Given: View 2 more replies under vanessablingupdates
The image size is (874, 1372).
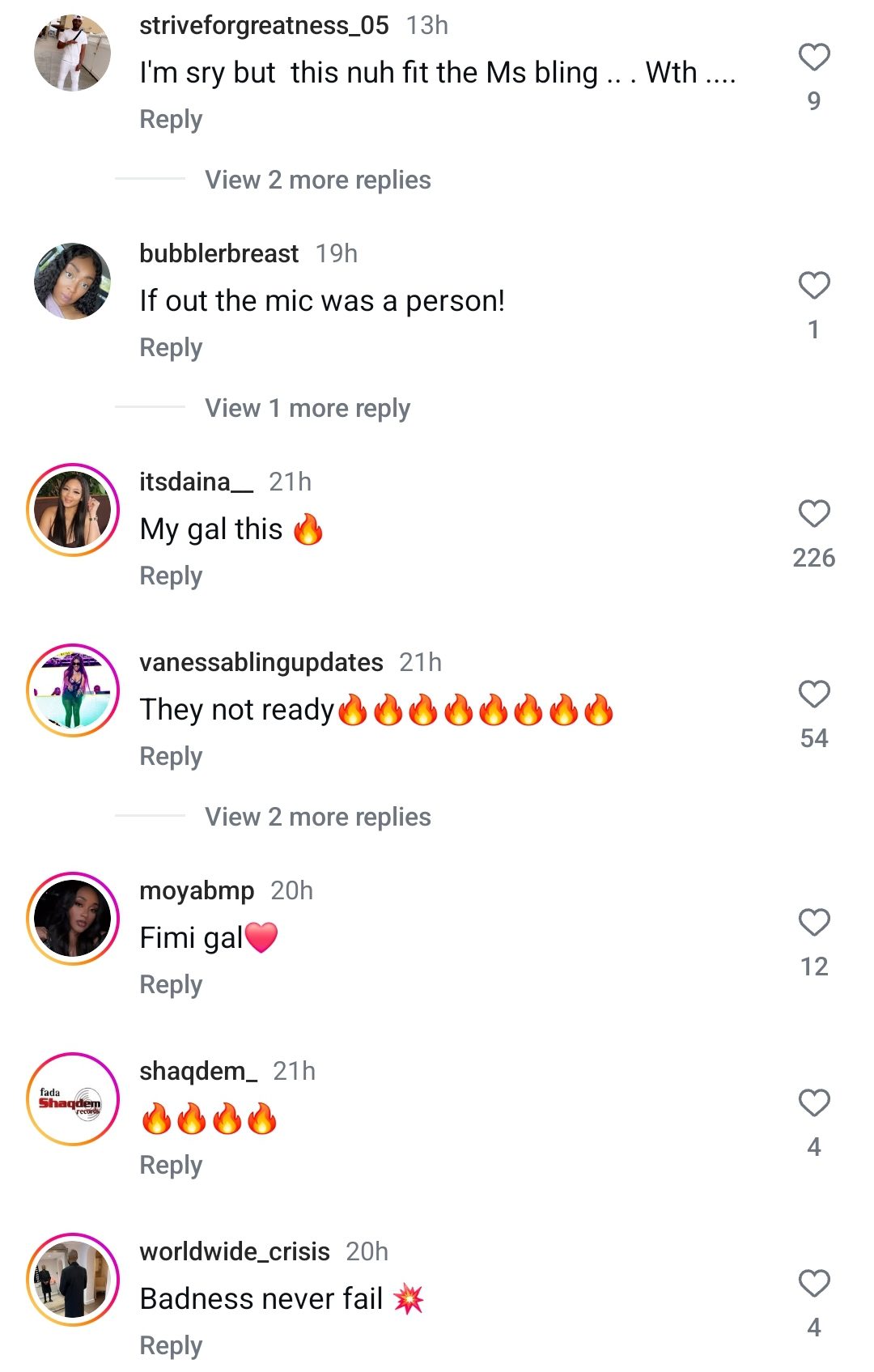Looking at the screenshot, I should coord(317,817).
